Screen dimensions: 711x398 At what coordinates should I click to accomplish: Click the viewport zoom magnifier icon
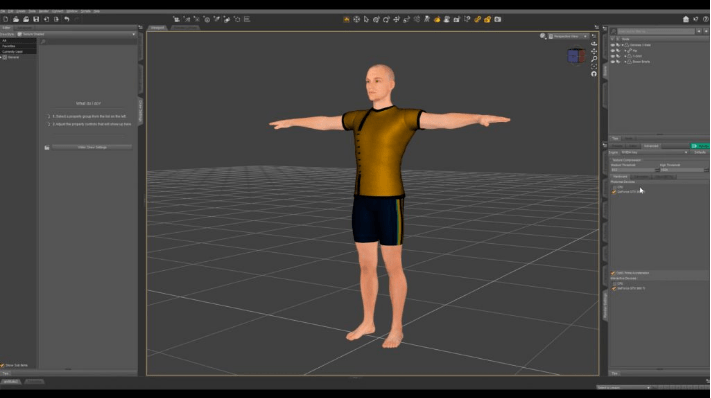pos(594,59)
